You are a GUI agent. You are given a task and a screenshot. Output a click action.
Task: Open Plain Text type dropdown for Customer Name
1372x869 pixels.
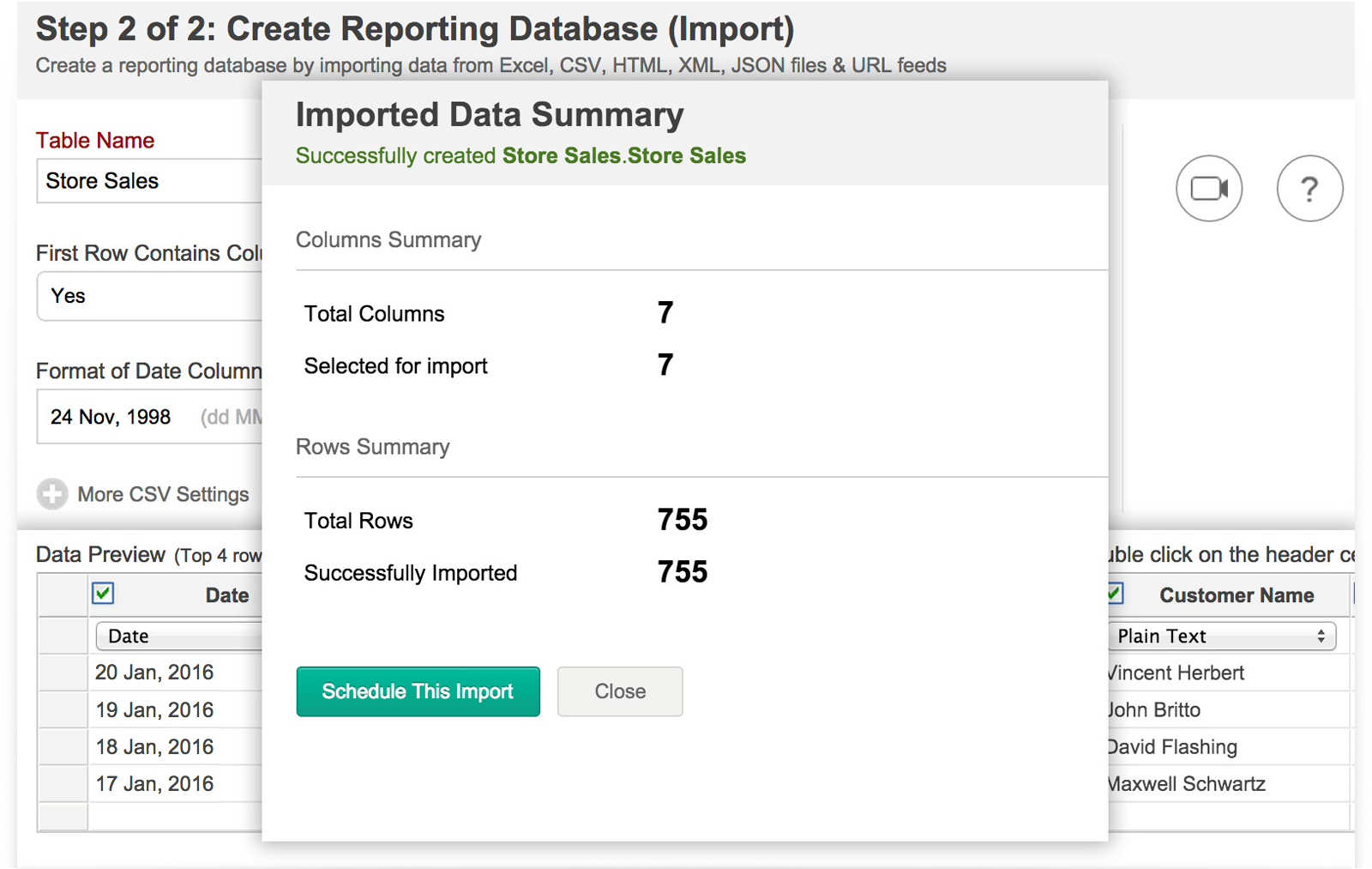(1221, 637)
